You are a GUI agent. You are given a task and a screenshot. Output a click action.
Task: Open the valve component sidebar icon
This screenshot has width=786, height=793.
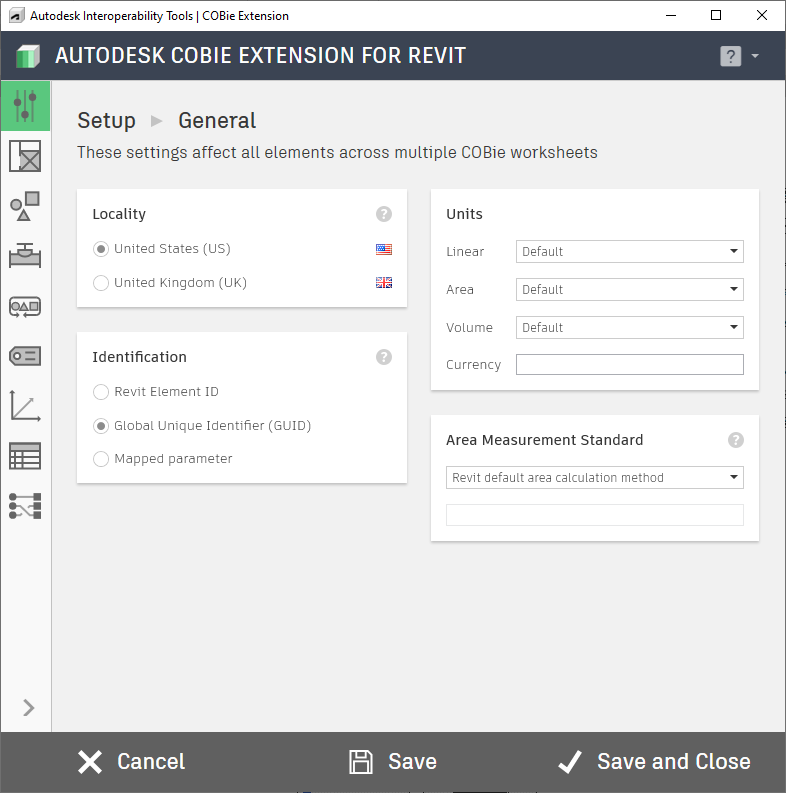click(x=25, y=255)
